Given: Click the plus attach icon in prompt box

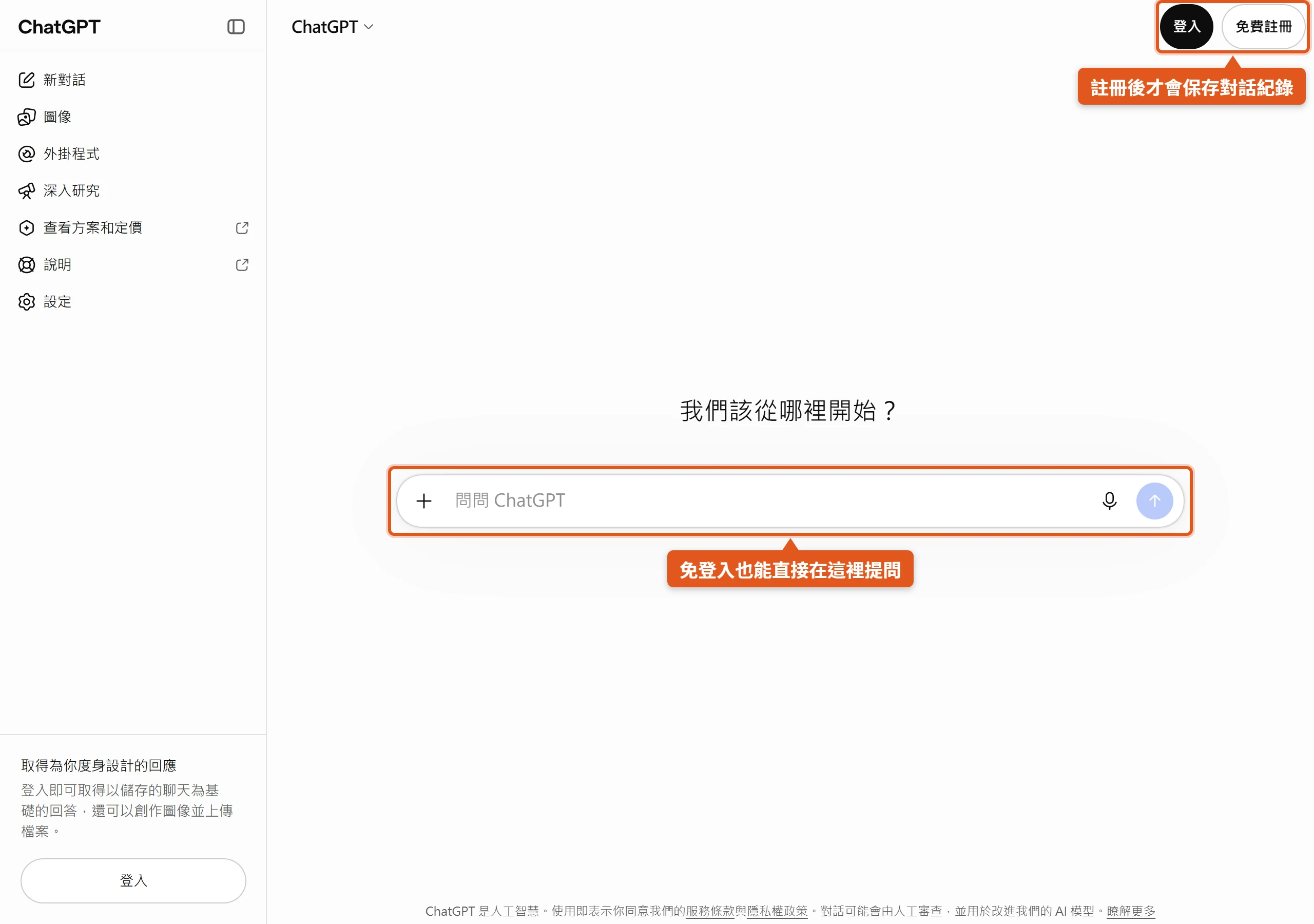Looking at the screenshot, I should click(x=423, y=501).
